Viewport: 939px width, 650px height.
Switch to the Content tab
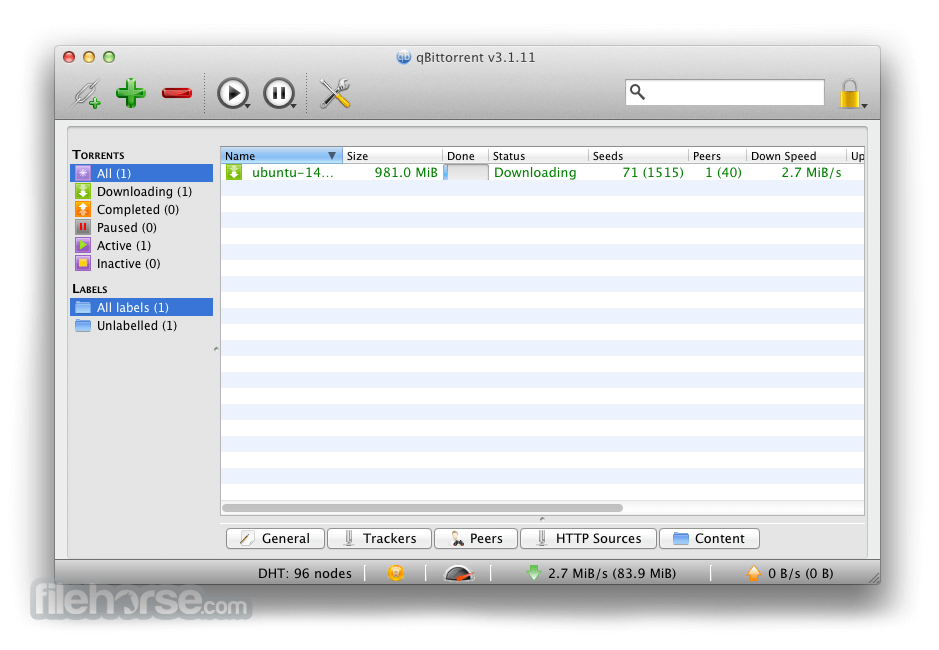click(x=710, y=539)
